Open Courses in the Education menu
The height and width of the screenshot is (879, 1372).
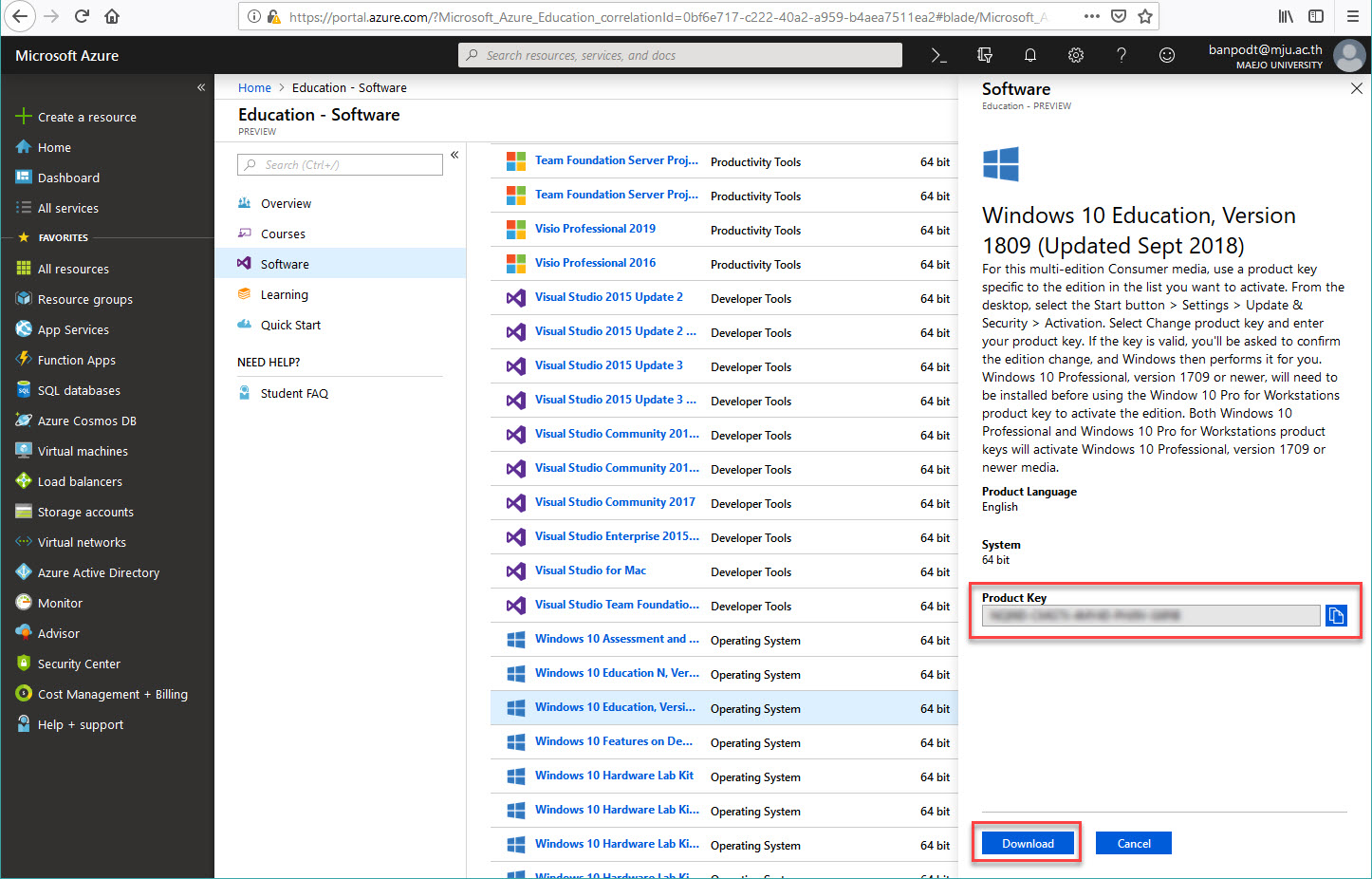click(x=283, y=234)
